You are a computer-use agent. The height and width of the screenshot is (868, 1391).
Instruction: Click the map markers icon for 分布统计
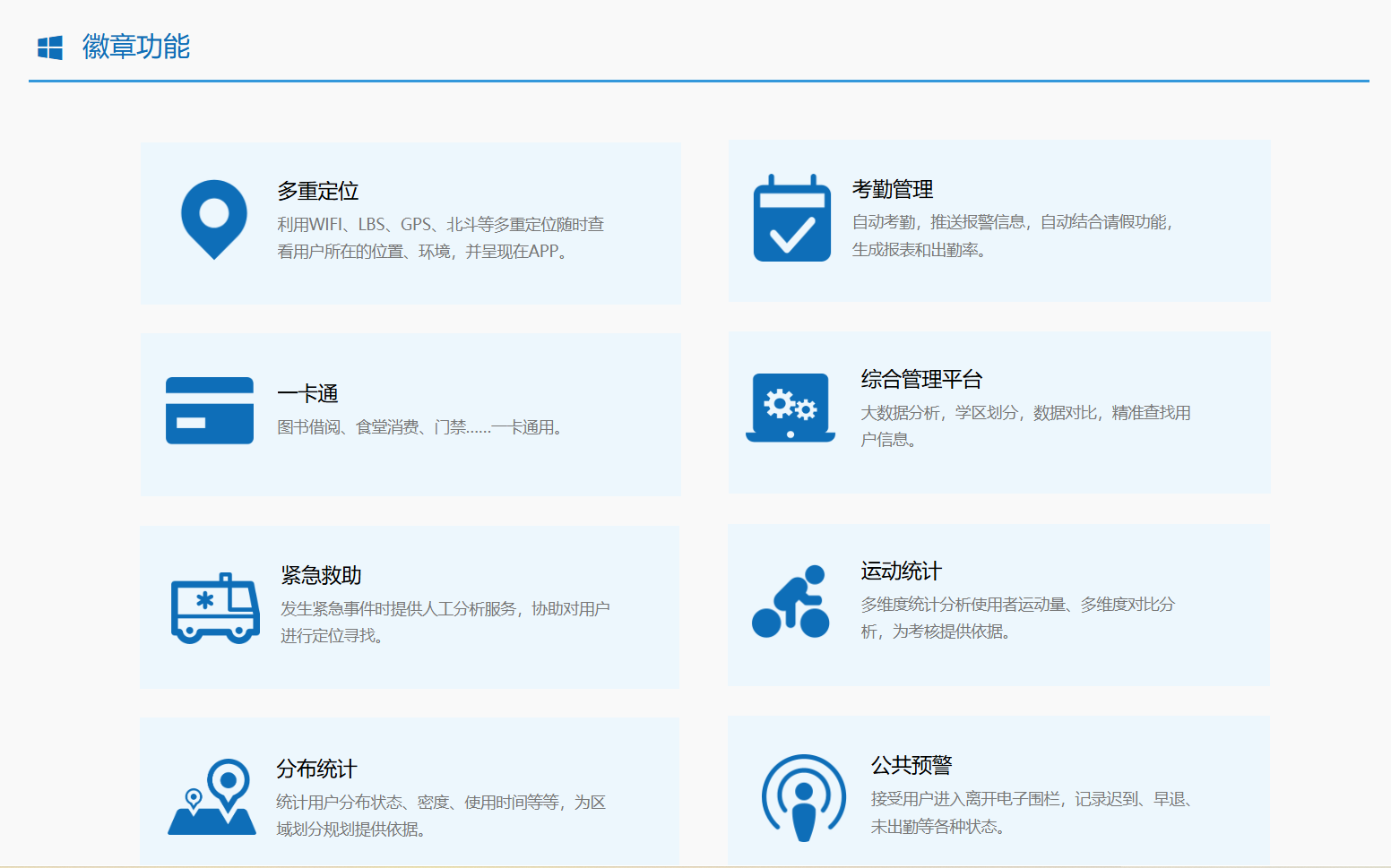tap(212, 797)
